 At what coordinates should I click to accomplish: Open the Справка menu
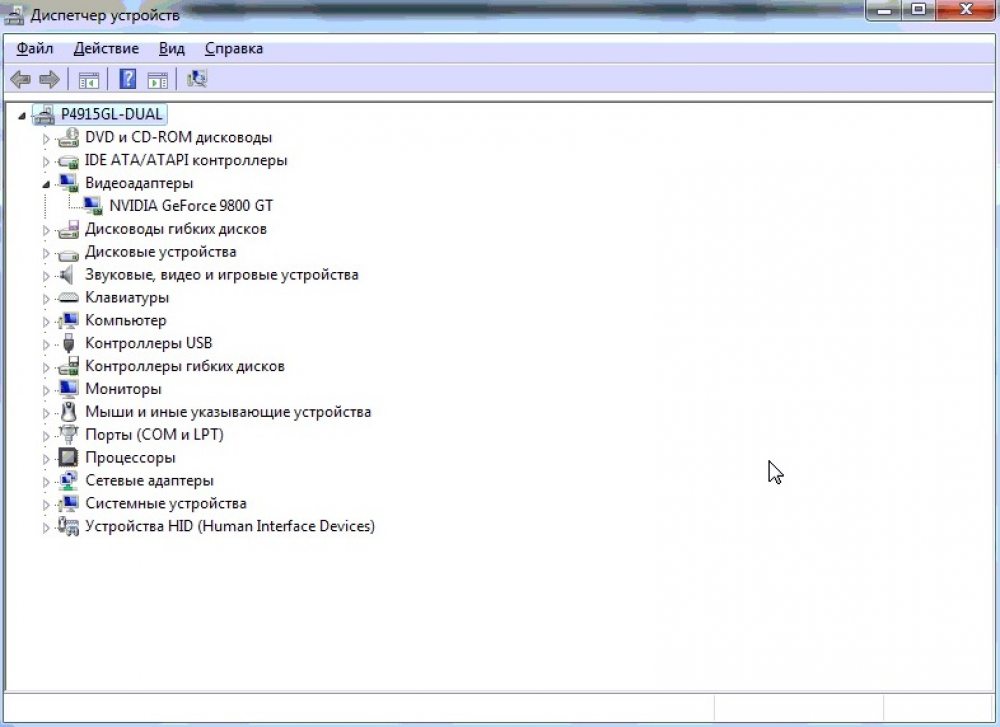coord(234,48)
